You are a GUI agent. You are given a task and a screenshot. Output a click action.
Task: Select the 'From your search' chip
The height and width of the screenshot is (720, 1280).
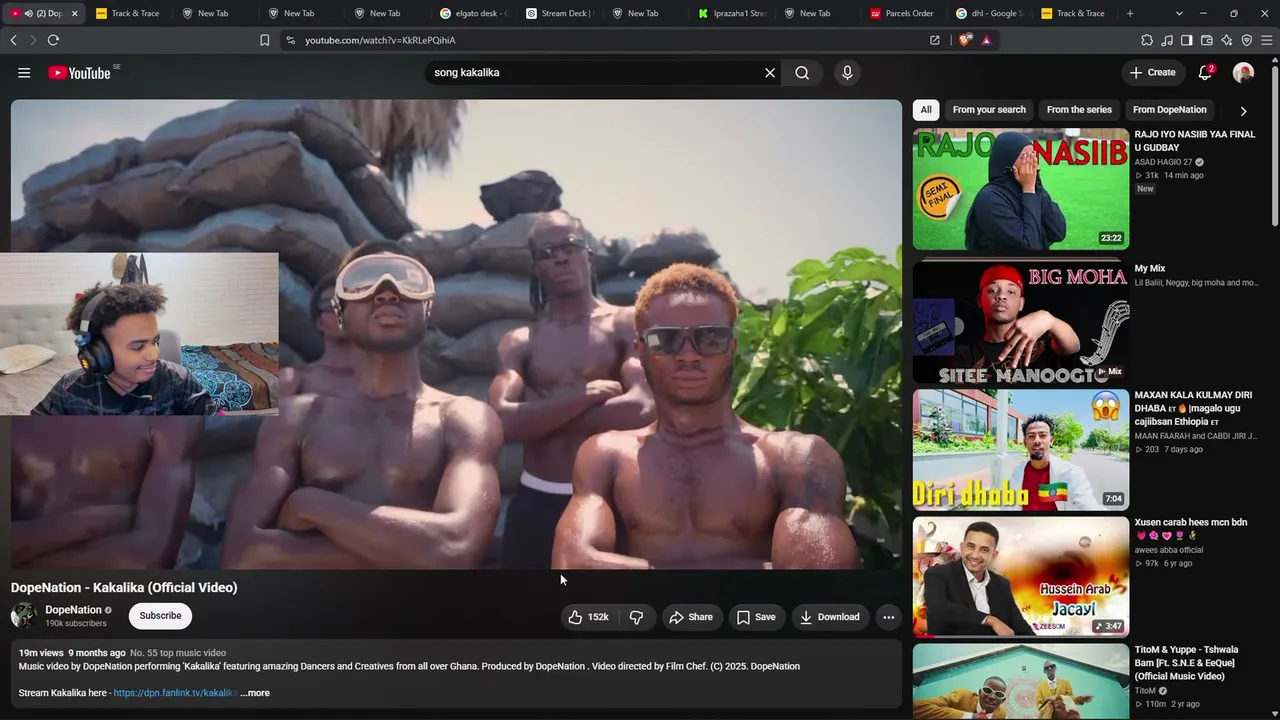click(x=989, y=110)
